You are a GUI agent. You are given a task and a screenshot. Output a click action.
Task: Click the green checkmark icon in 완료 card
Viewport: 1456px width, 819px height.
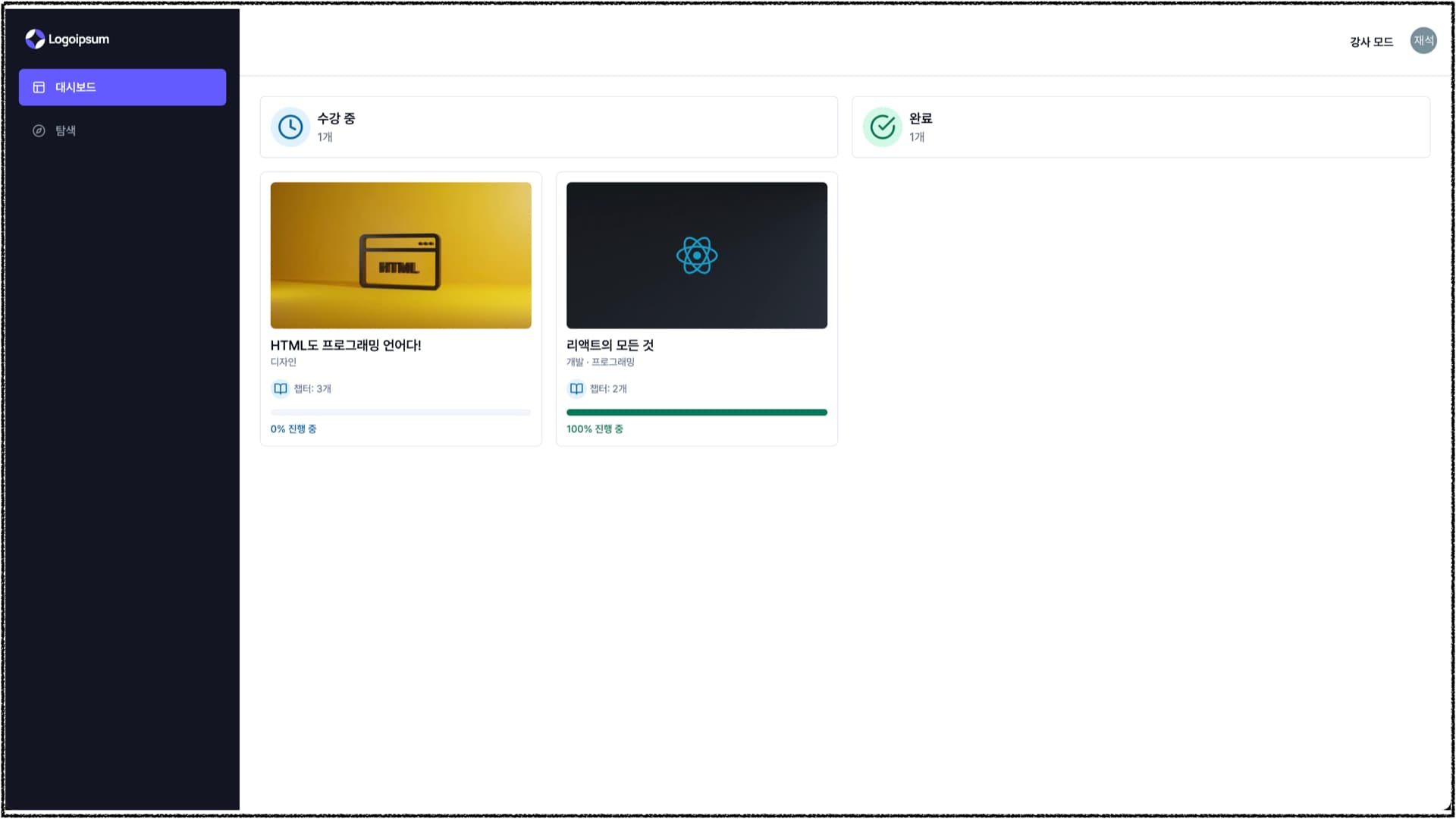(x=883, y=127)
